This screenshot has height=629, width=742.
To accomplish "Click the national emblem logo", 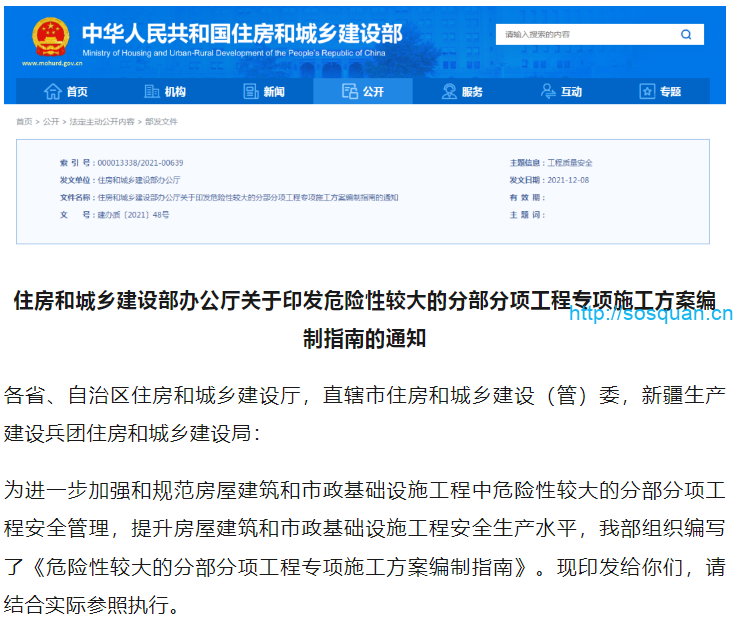I will 51,37.
